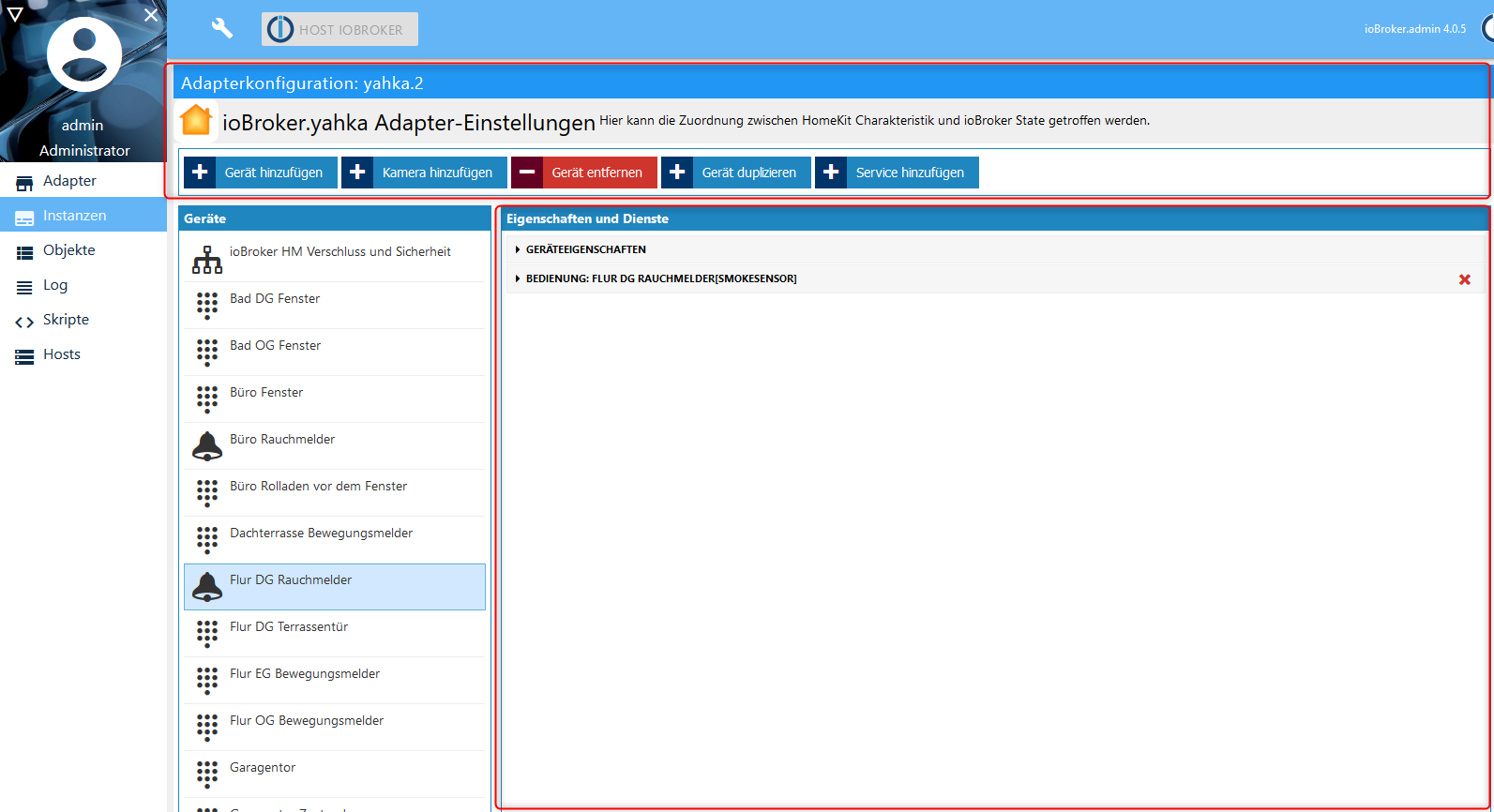Screen dimensions: 1494x812
Task: Click the dots icon next to Flur OG Bewegungsmelder
Action: (x=207, y=728)
